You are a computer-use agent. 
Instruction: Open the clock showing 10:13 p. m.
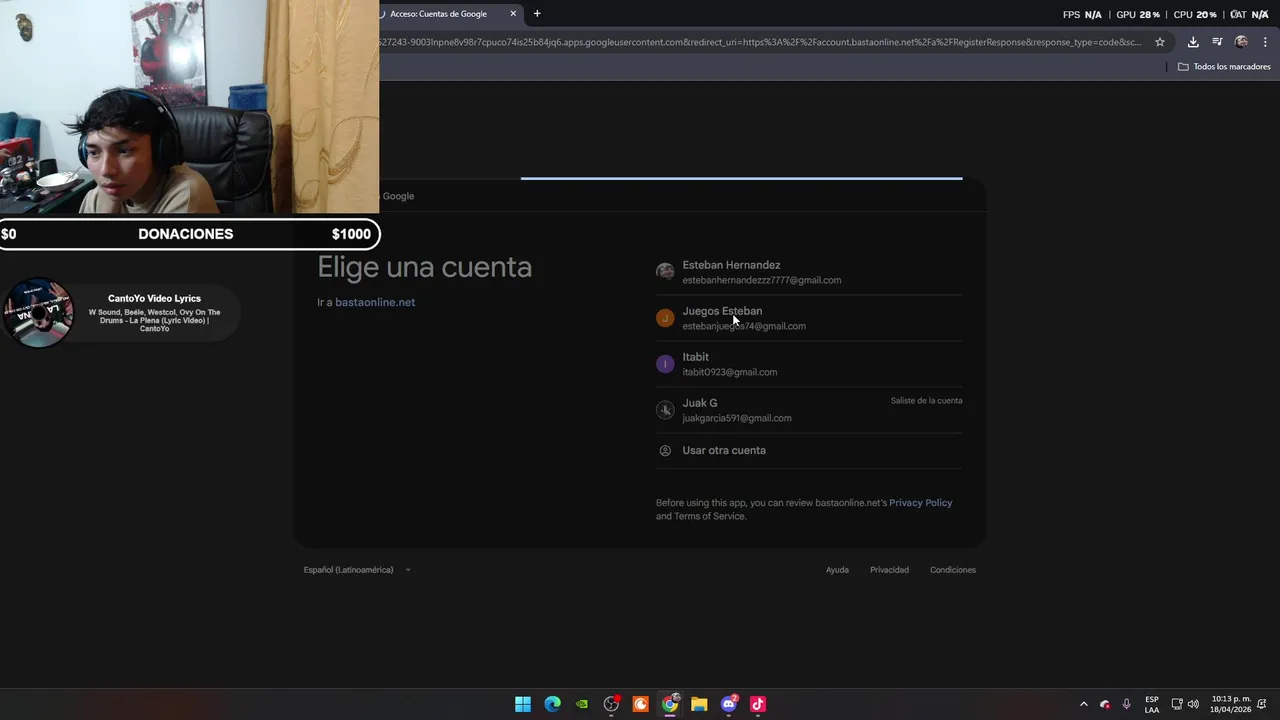[x=1231, y=704]
